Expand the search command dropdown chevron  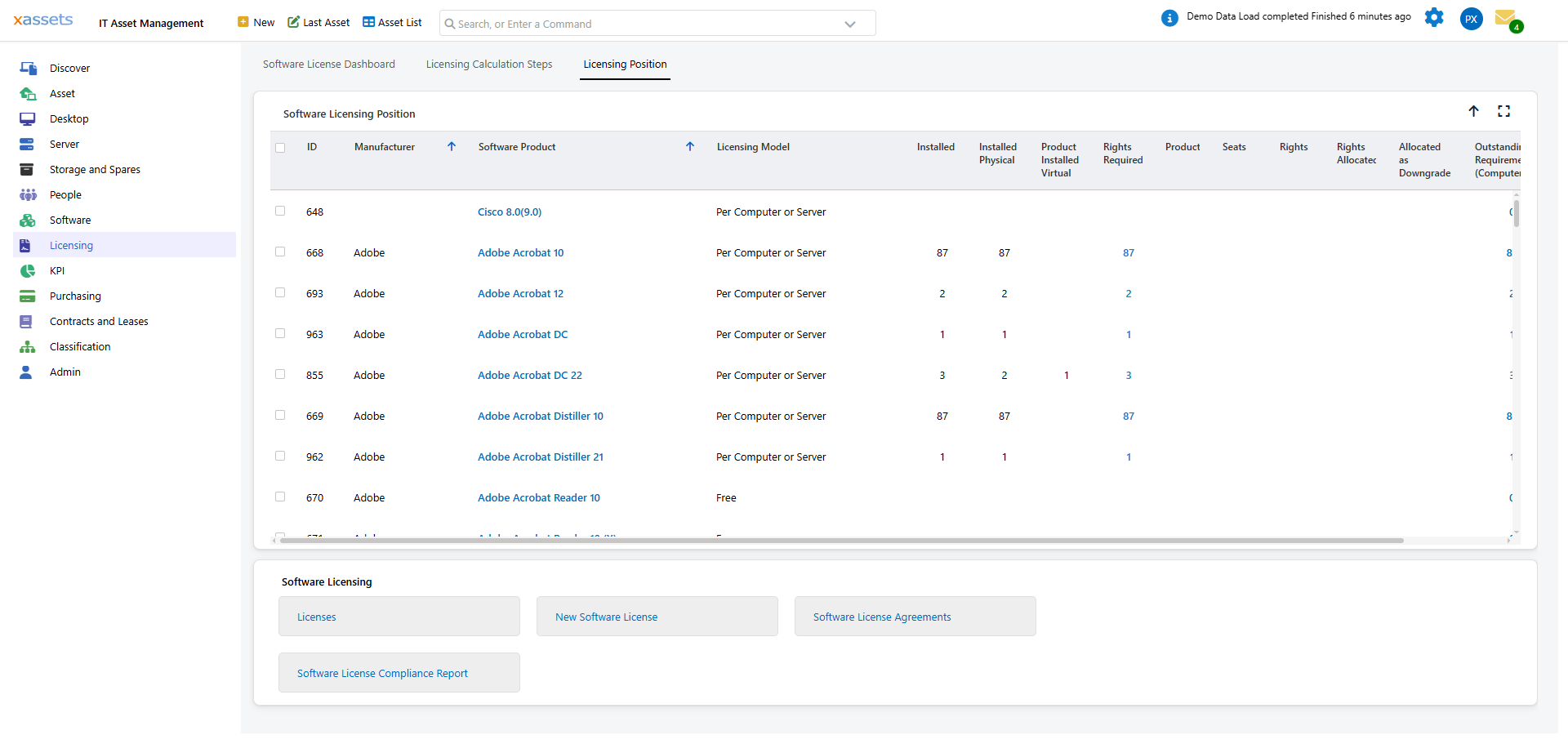tap(850, 25)
